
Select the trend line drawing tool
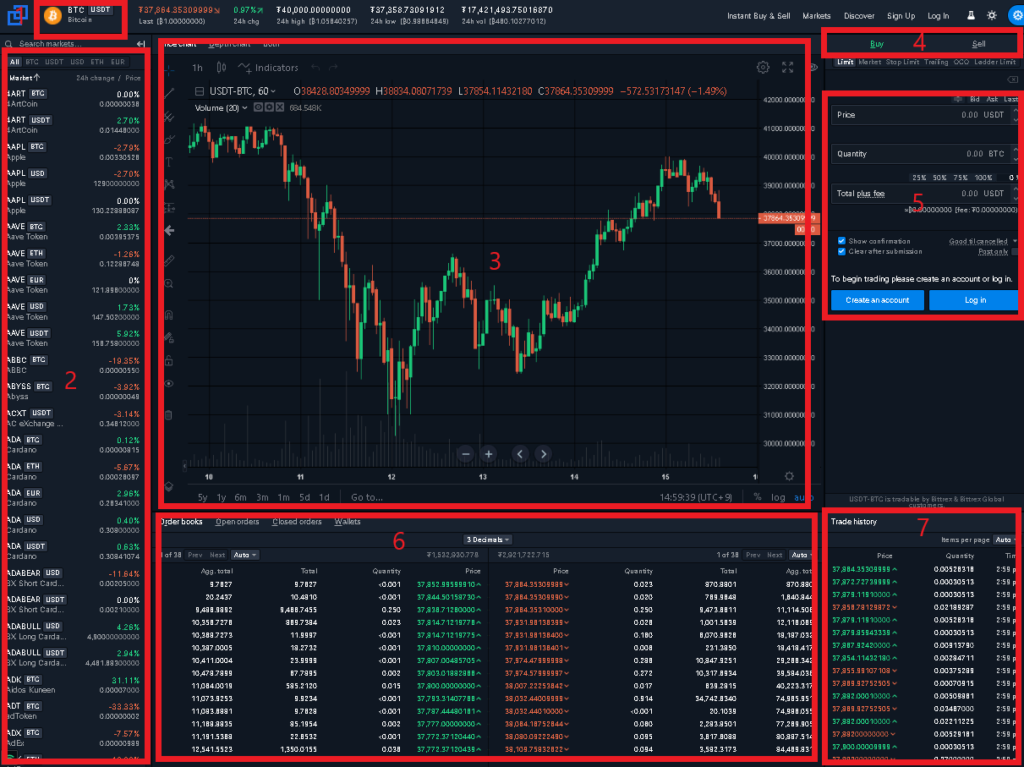pyautogui.click(x=169, y=93)
